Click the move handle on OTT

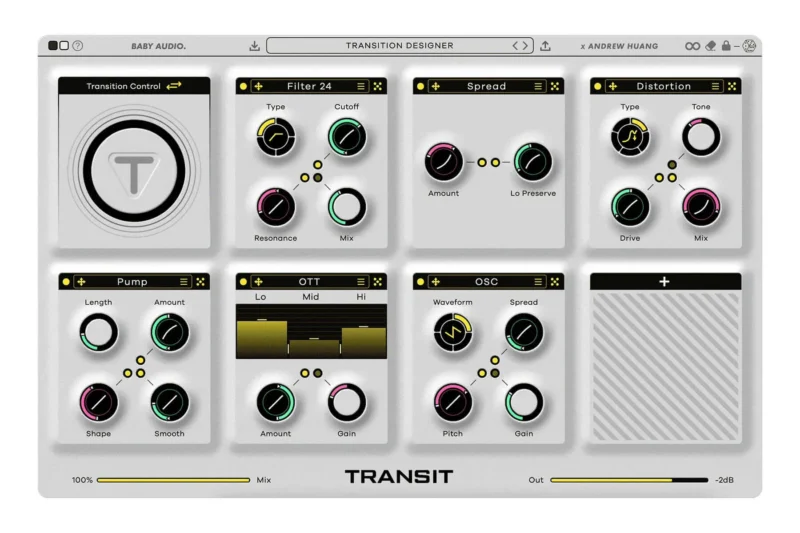(259, 282)
